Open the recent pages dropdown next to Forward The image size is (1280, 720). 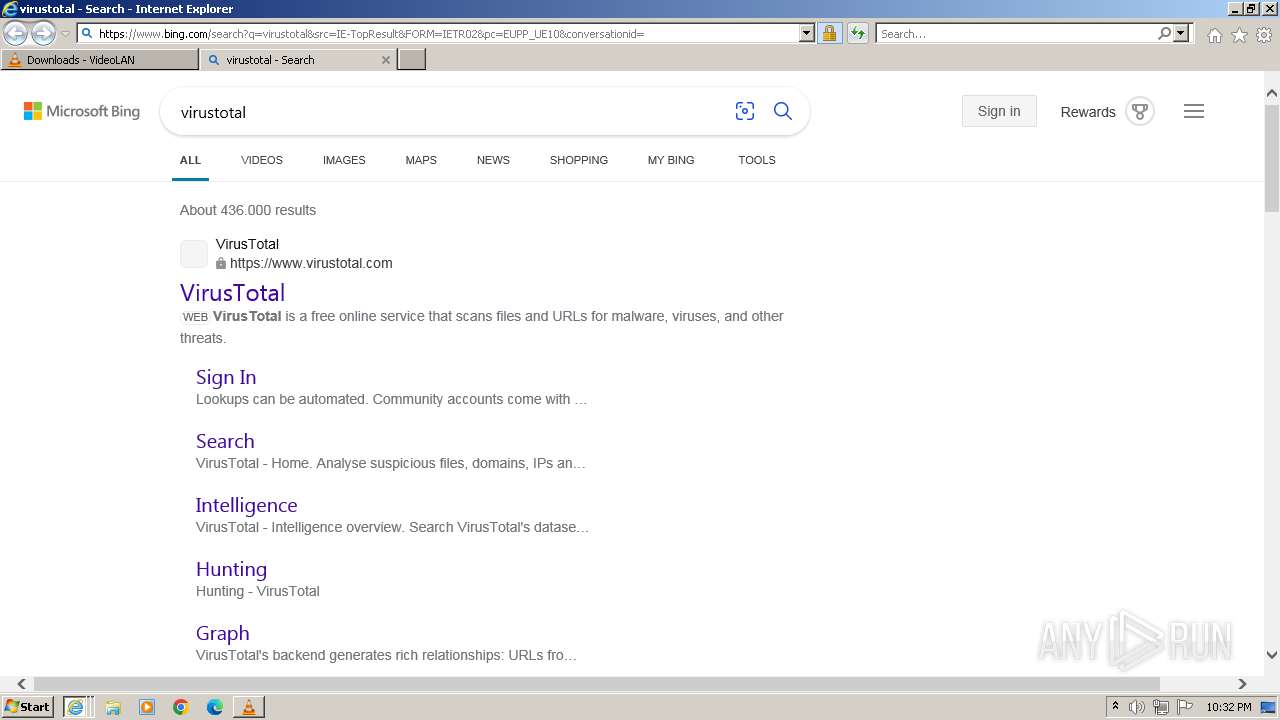tap(65, 34)
